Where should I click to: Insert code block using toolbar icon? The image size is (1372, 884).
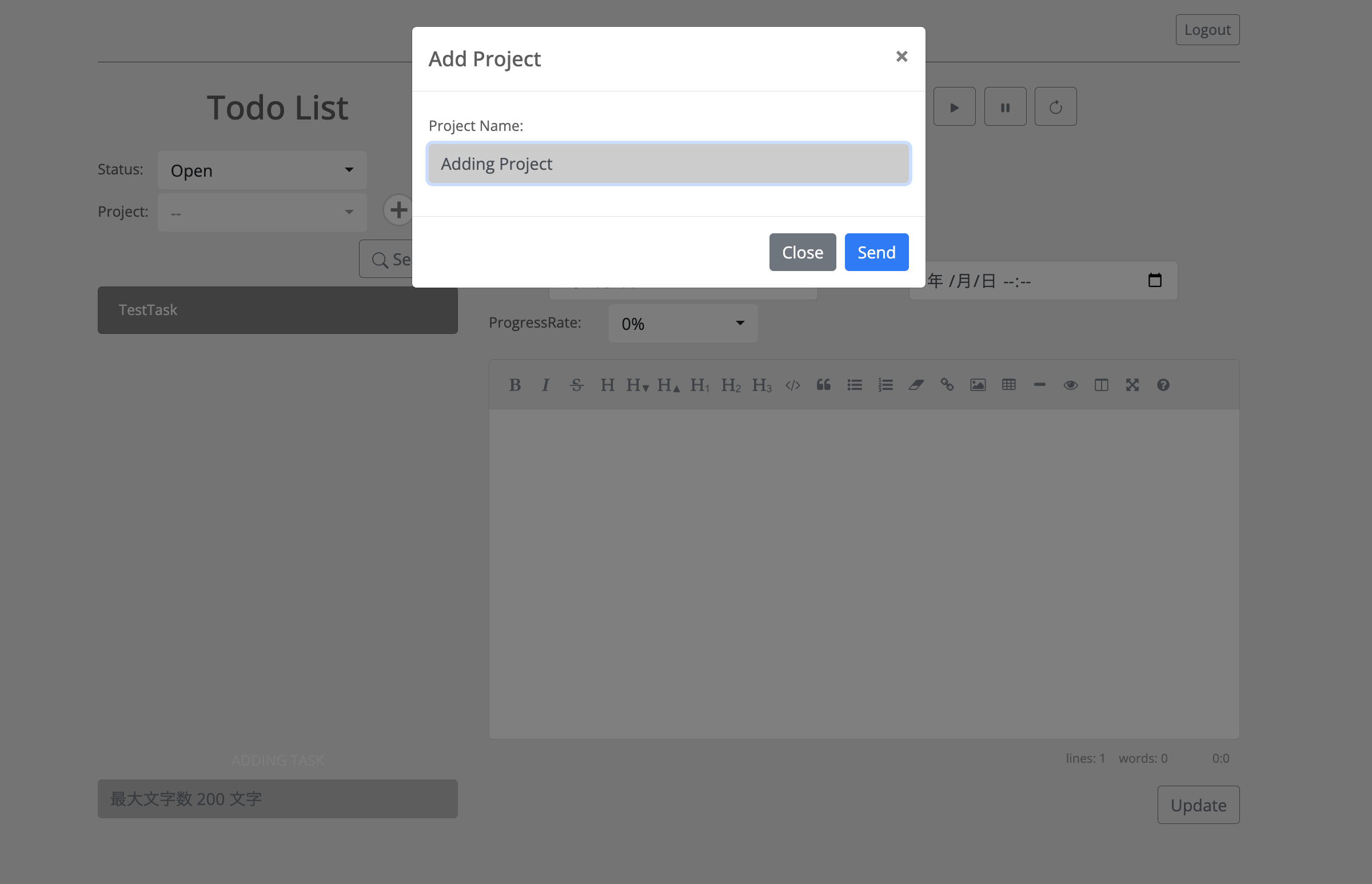click(792, 385)
